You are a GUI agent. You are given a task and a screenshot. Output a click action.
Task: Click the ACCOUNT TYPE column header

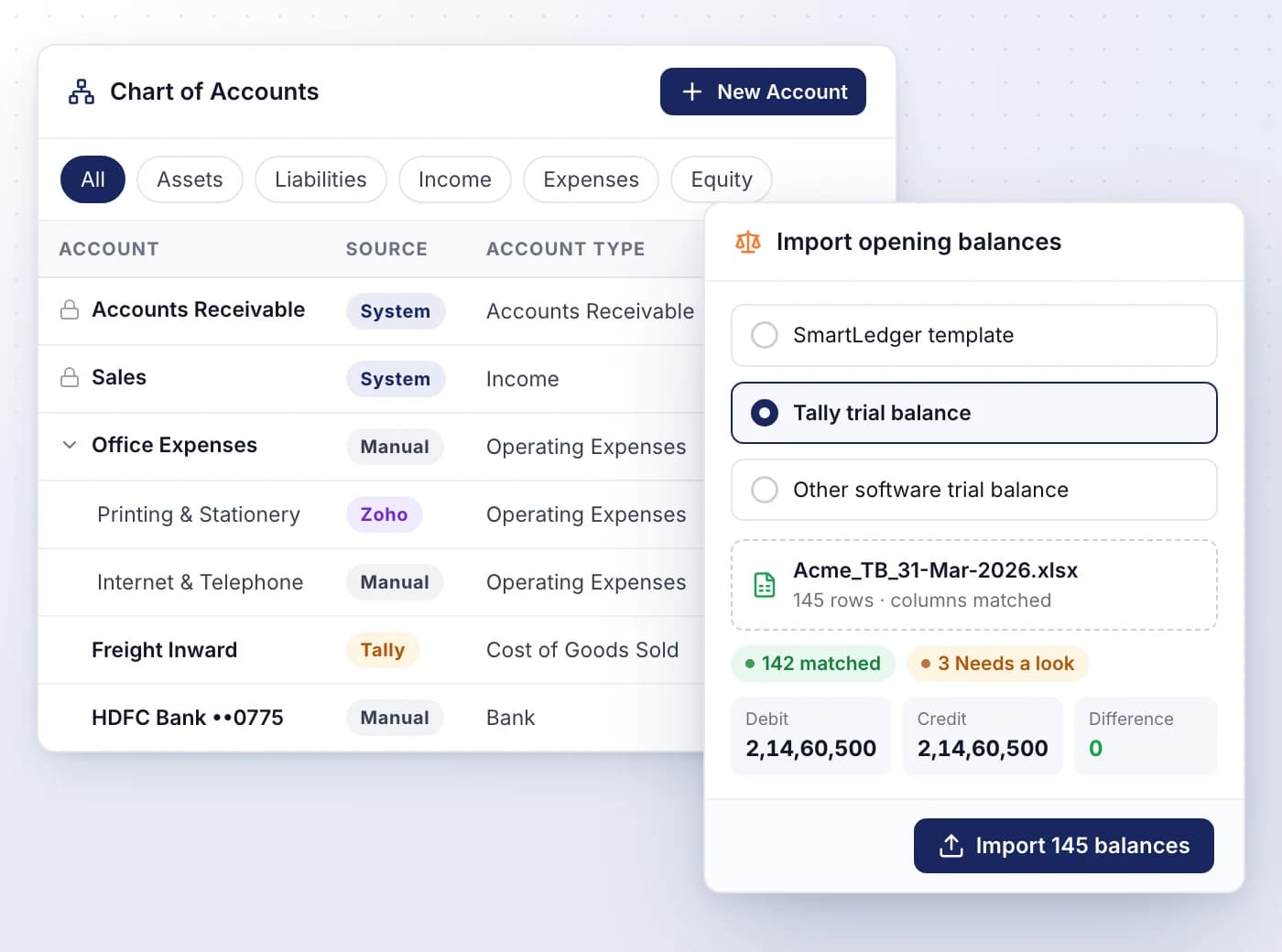pyautogui.click(x=566, y=249)
